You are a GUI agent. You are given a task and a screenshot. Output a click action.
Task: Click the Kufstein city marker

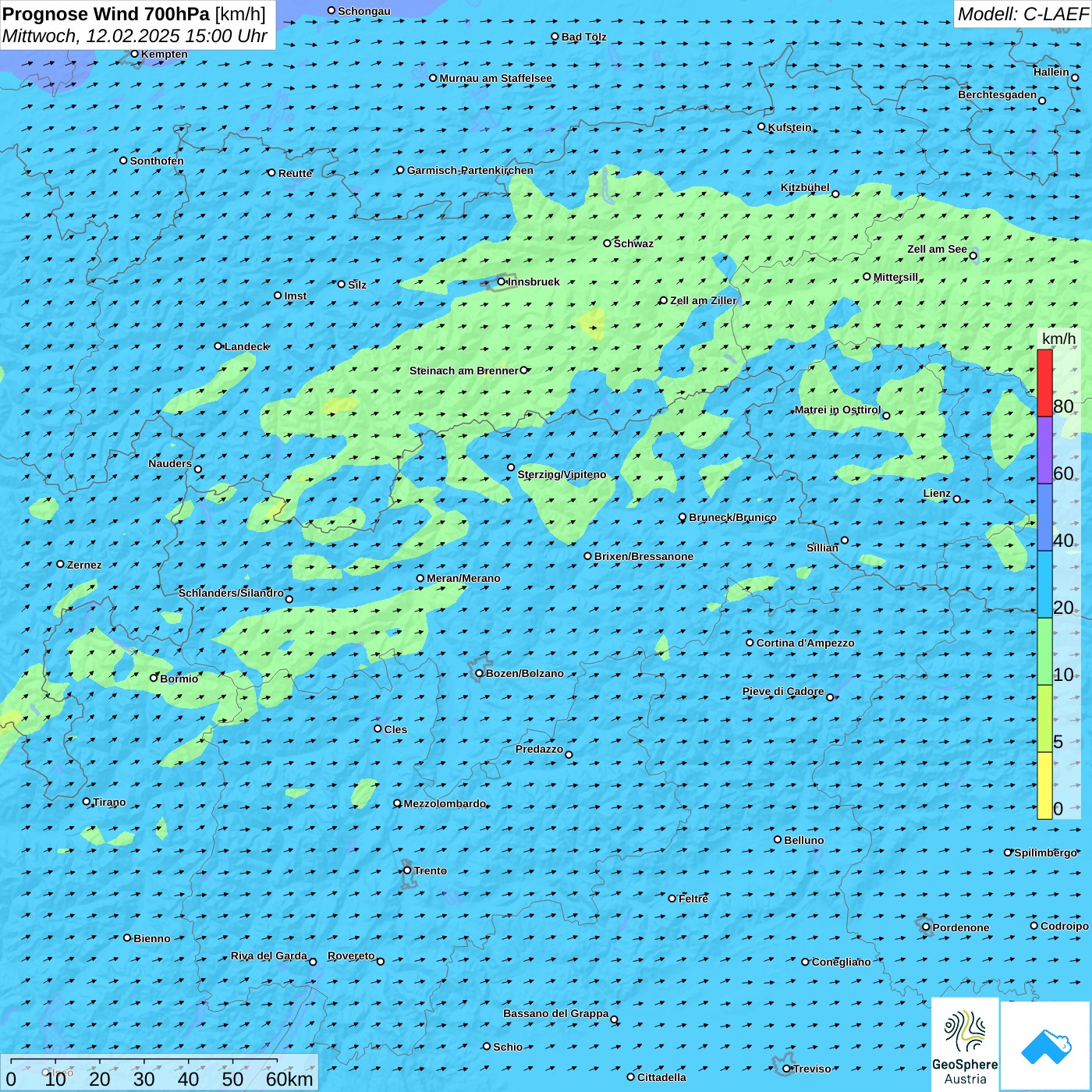(762, 126)
